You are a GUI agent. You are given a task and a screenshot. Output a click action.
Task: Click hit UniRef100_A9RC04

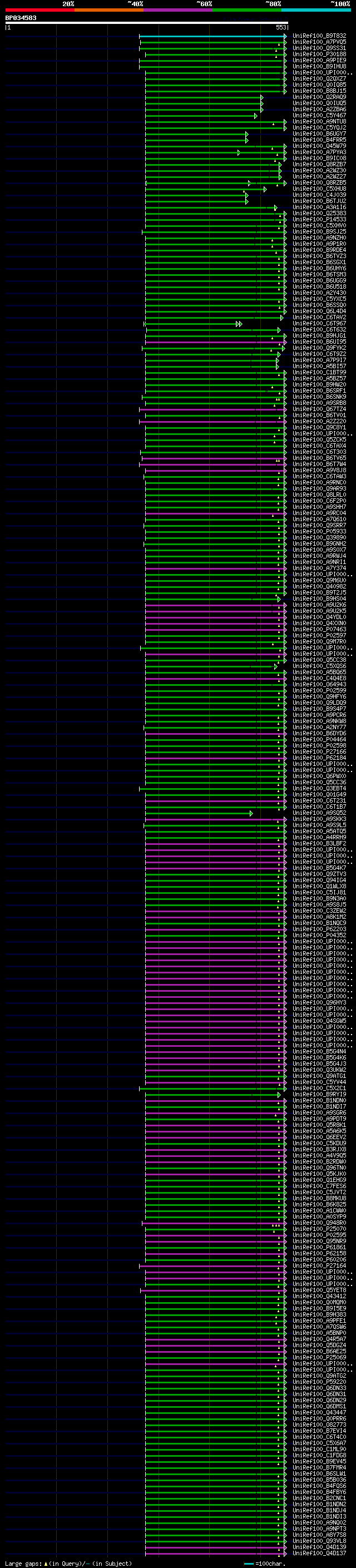tap(319, 513)
